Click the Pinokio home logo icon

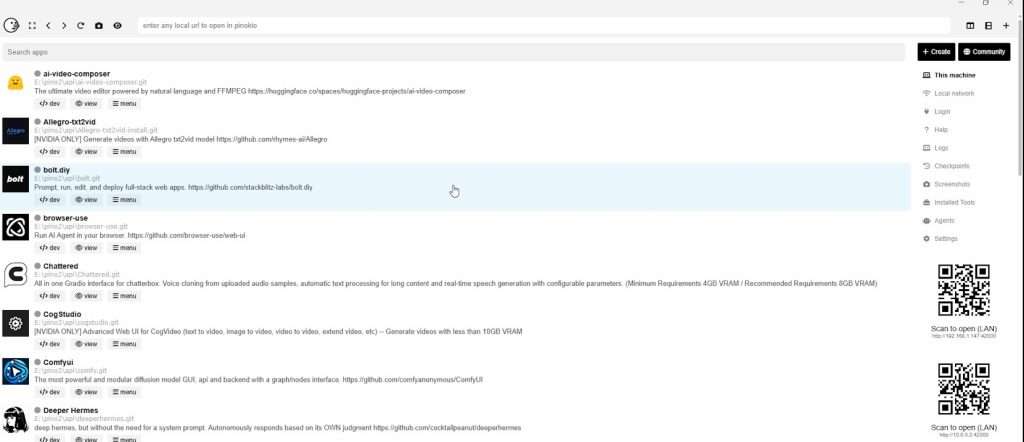click(11, 25)
